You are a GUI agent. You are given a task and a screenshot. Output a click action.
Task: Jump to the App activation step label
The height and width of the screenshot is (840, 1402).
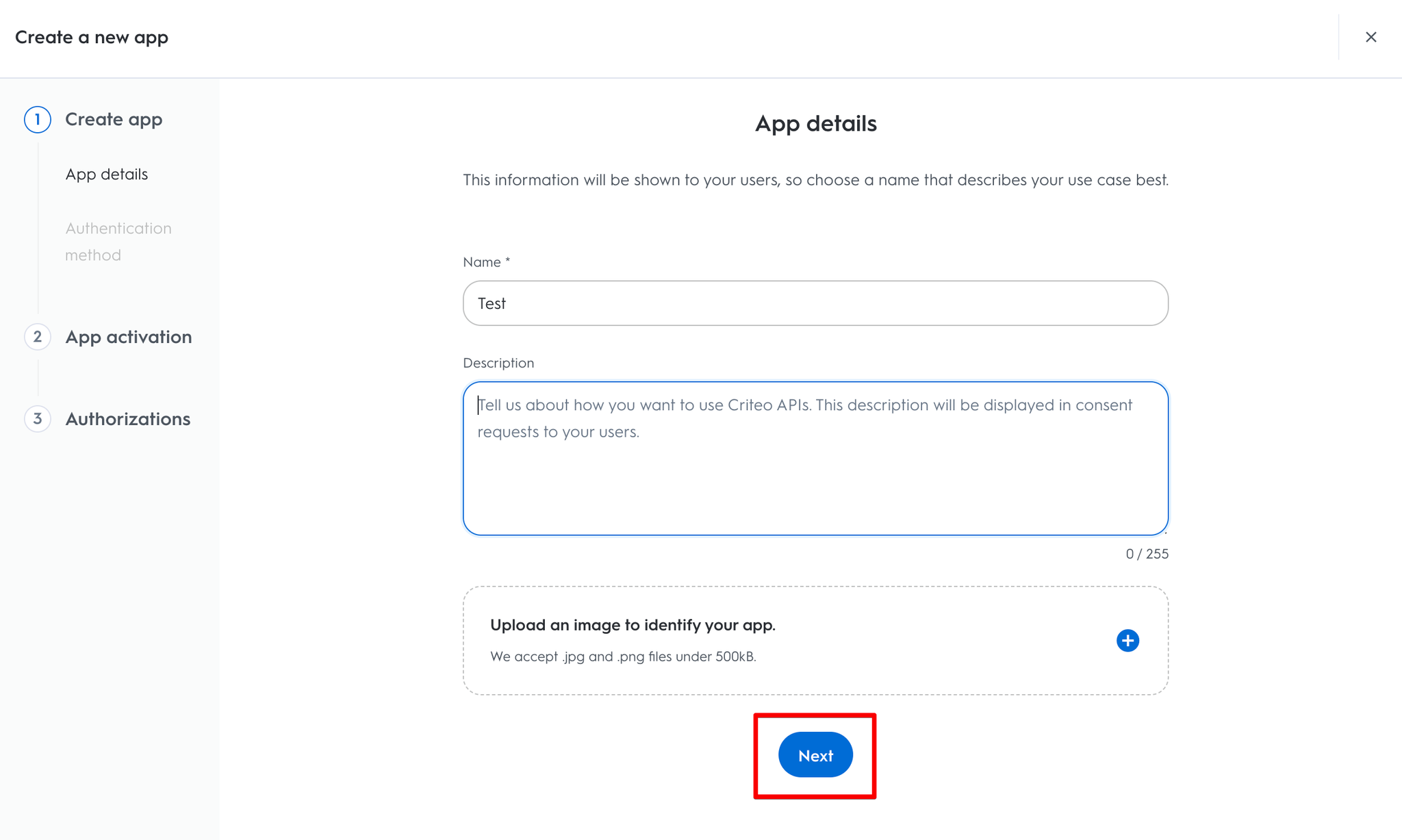coord(128,337)
